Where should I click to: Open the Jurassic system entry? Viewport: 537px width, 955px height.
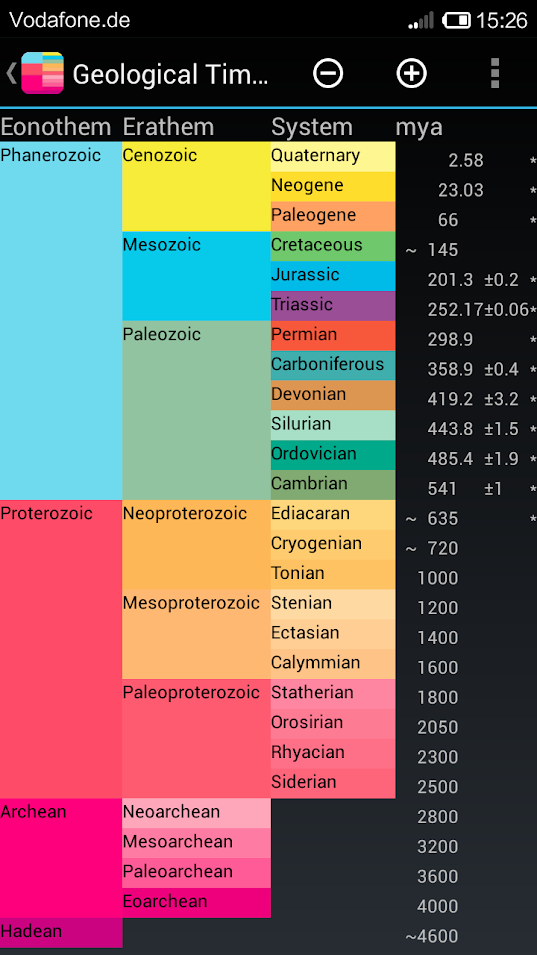(333, 276)
